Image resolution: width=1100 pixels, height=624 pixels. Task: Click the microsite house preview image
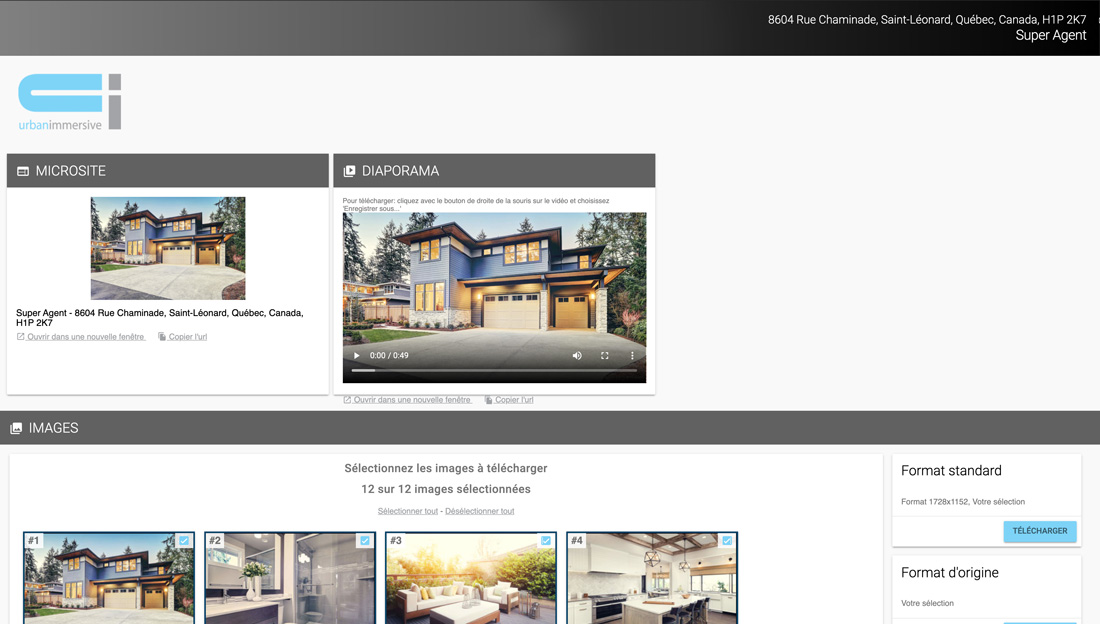168,248
